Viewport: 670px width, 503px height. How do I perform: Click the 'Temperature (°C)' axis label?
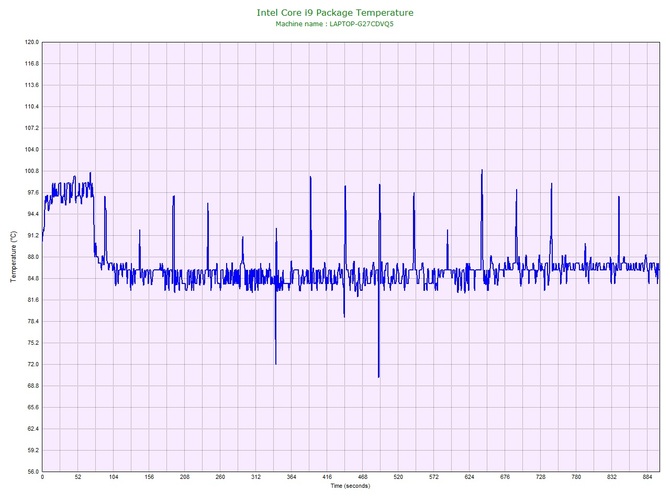[13, 256]
